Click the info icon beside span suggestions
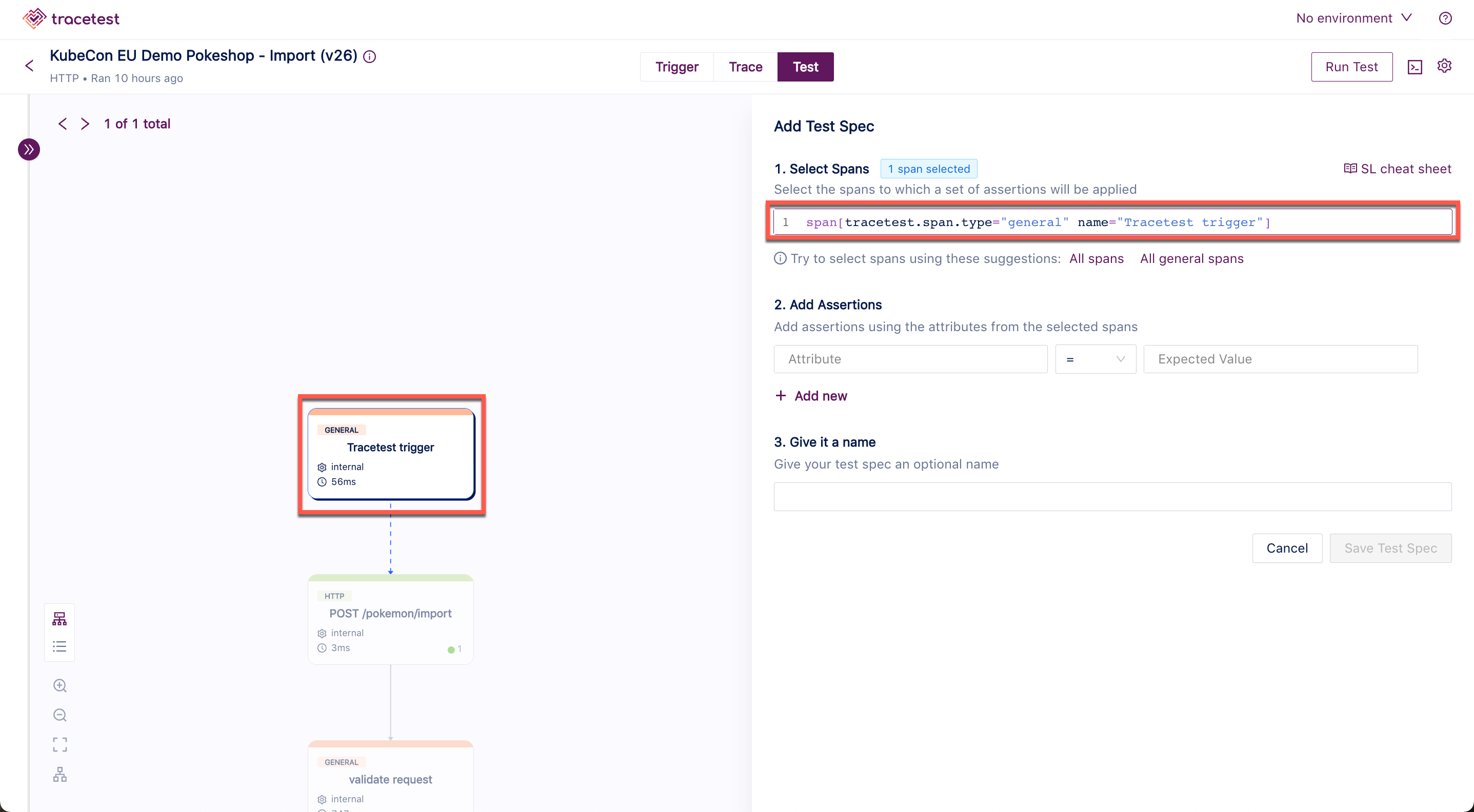Viewport: 1474px width, 812px height. coord(780,258)
